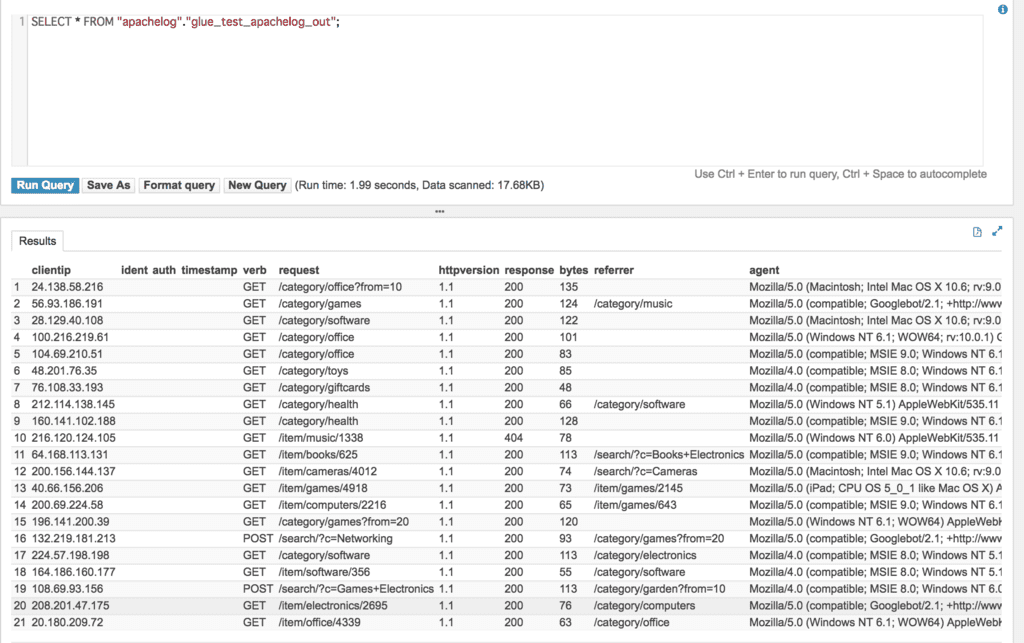Expand the Results panel to full screen

[x=996, y=230]
